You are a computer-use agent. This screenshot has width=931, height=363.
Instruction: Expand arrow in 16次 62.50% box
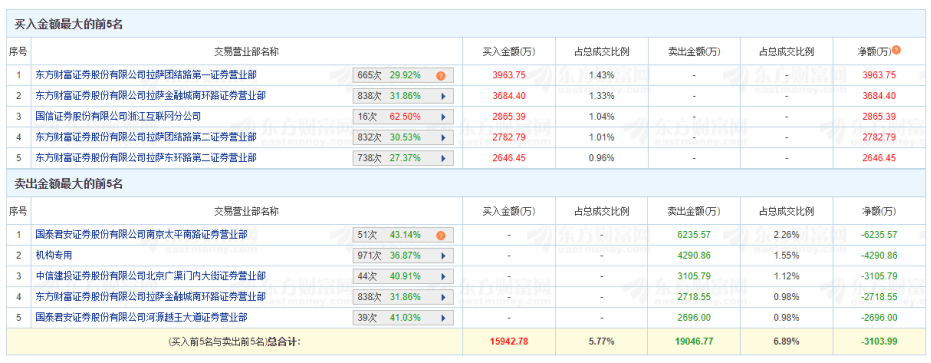[x=442, y=116]
